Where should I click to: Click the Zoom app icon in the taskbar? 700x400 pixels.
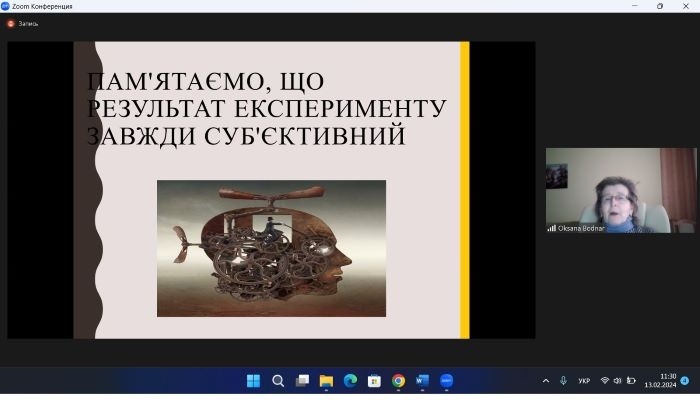(447, 381)
